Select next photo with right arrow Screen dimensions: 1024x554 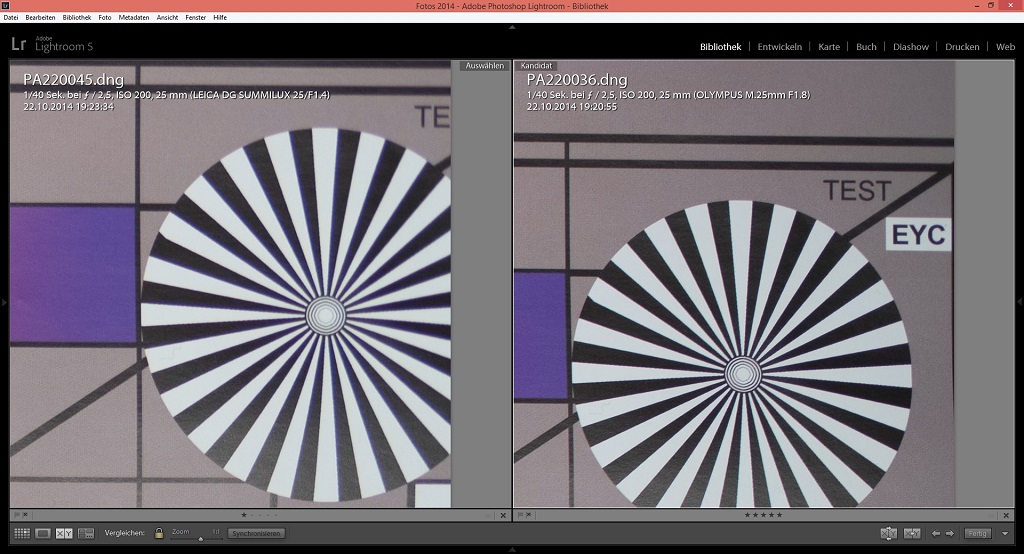(950, 534)
